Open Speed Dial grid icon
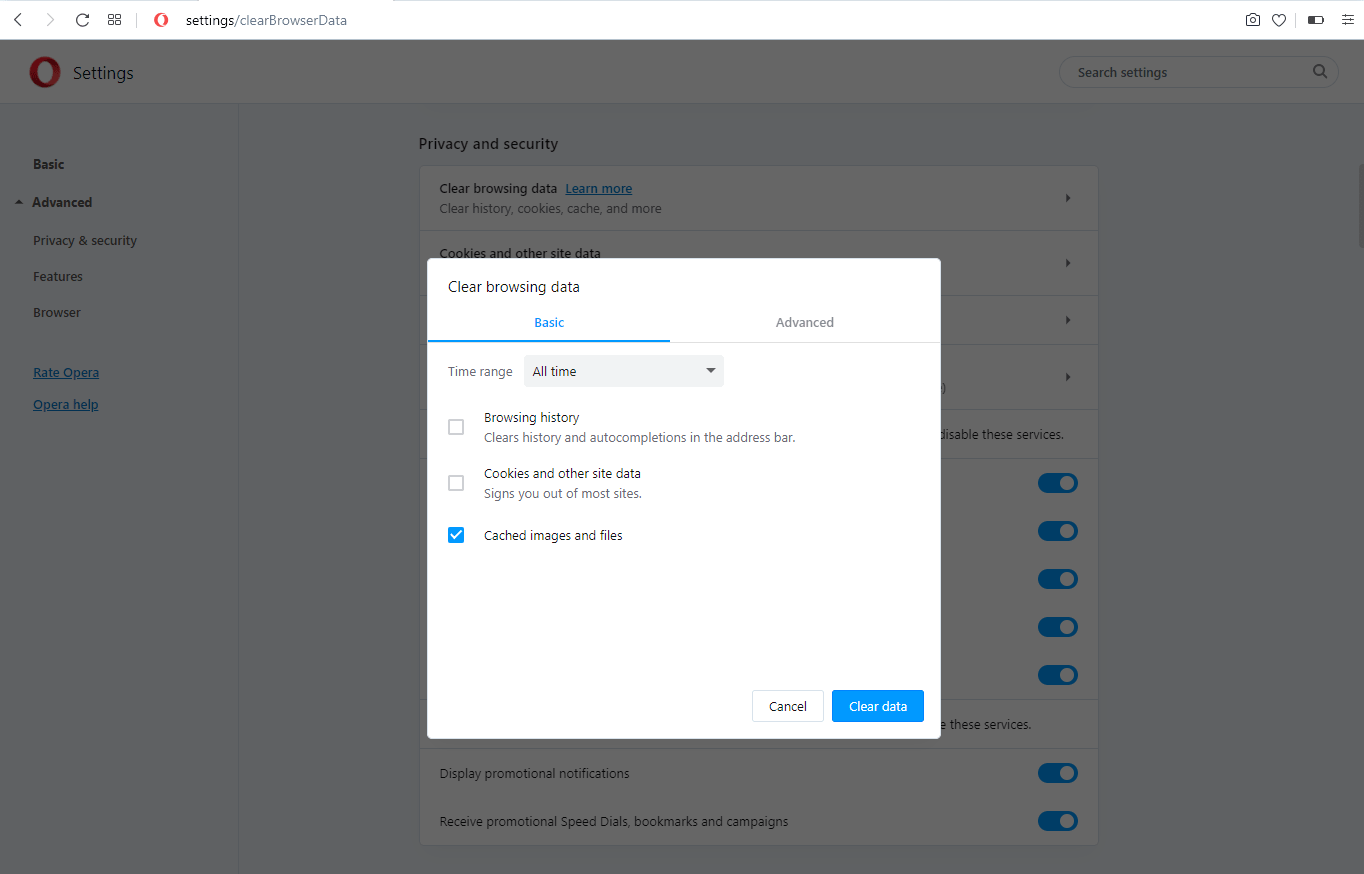Viewport: 1364px width, 874px height. (x=114, y=20)
